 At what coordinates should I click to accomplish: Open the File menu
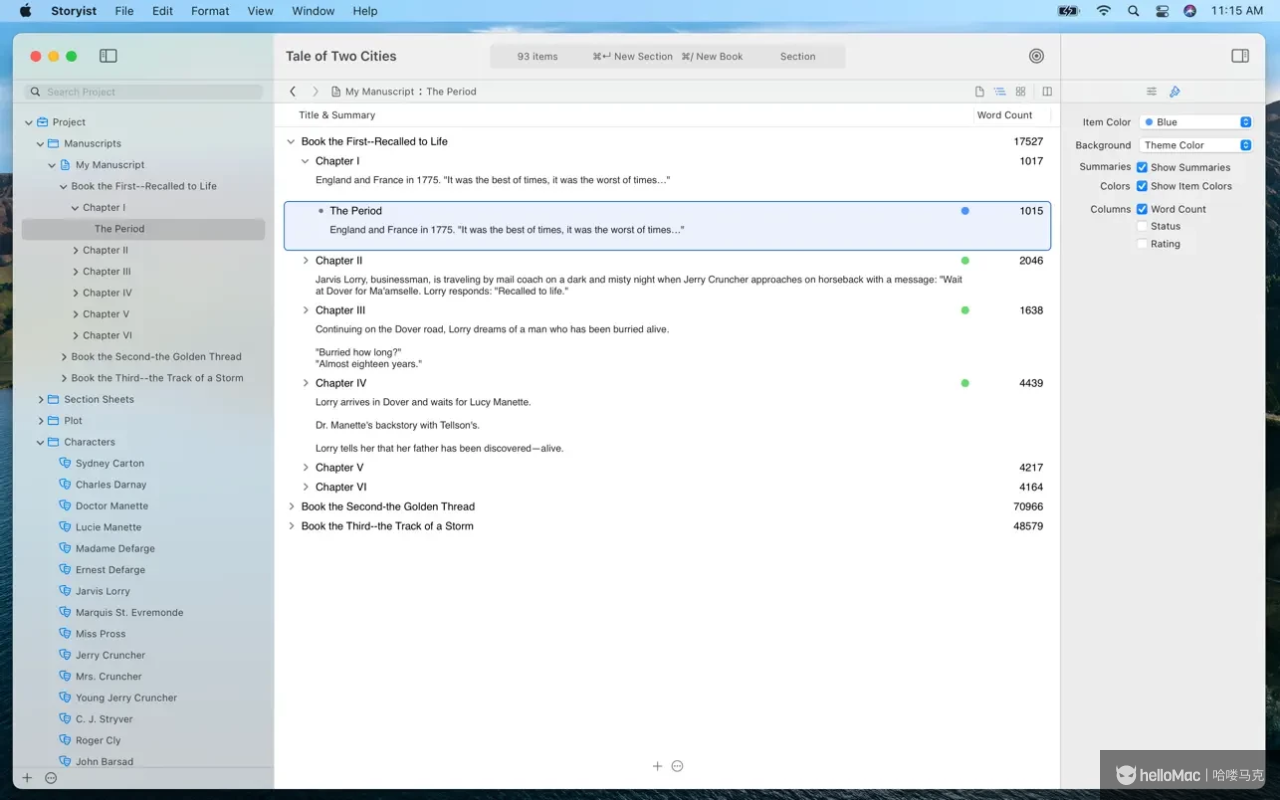pos(124,11)
